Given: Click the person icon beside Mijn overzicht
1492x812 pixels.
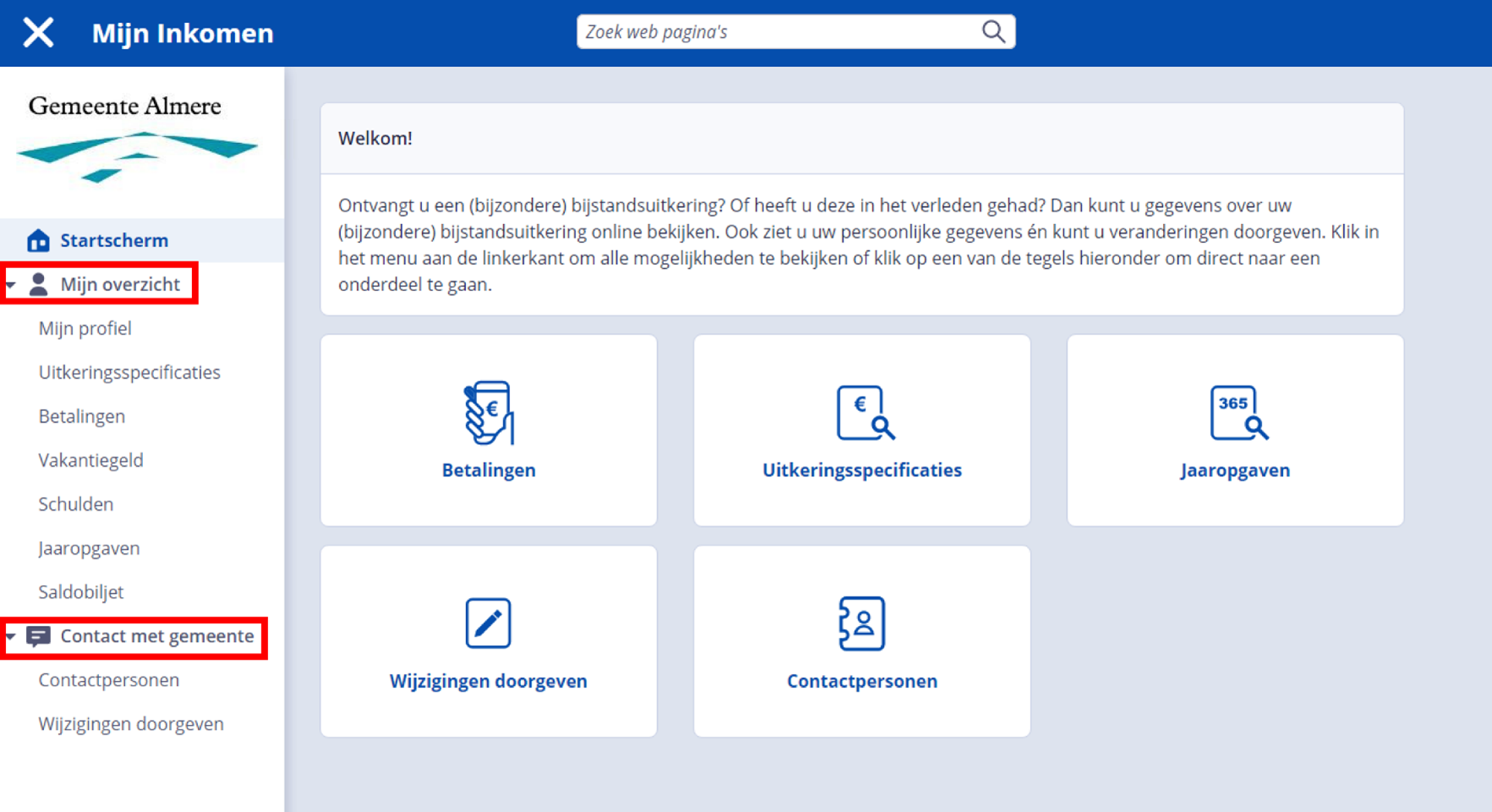Looking at the screenshot, I should click(38, 284).
